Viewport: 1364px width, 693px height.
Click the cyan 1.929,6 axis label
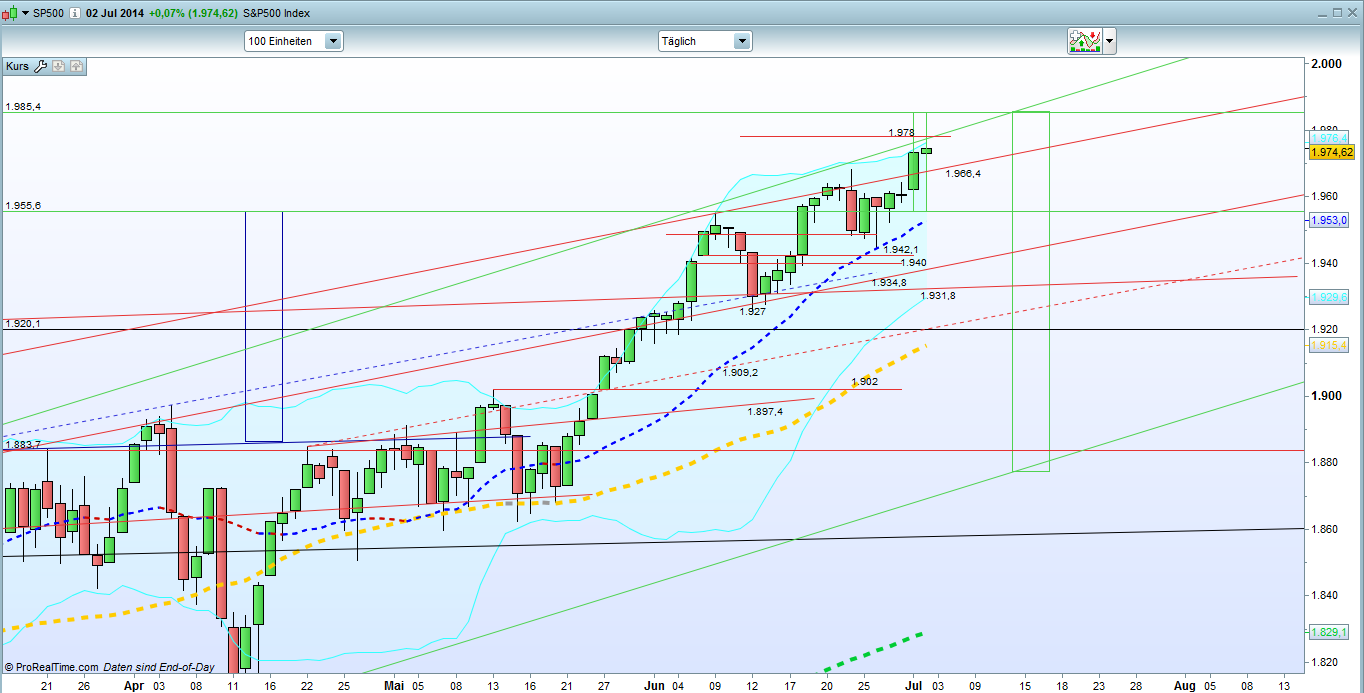(x=1330, y=297)
